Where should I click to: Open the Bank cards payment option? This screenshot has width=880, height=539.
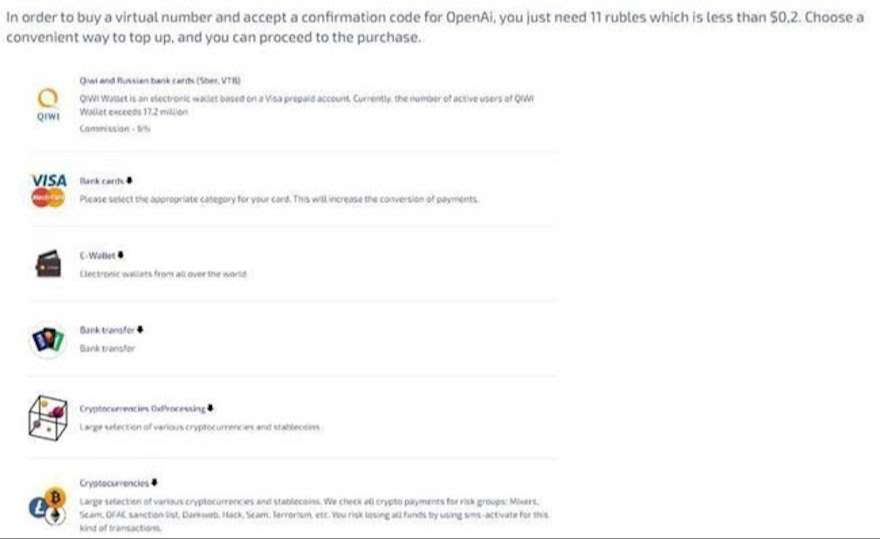click(x=102, y=181)
